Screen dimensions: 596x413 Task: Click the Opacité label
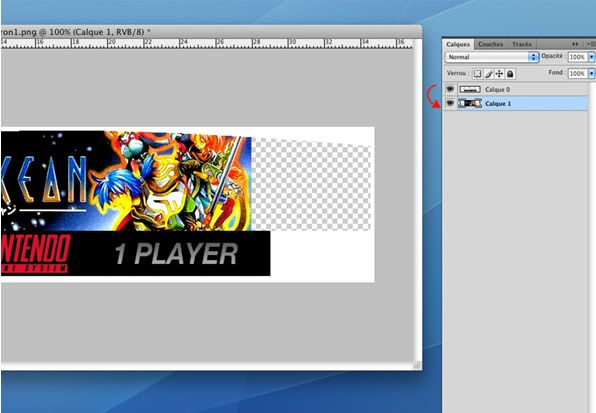point(552,56)
